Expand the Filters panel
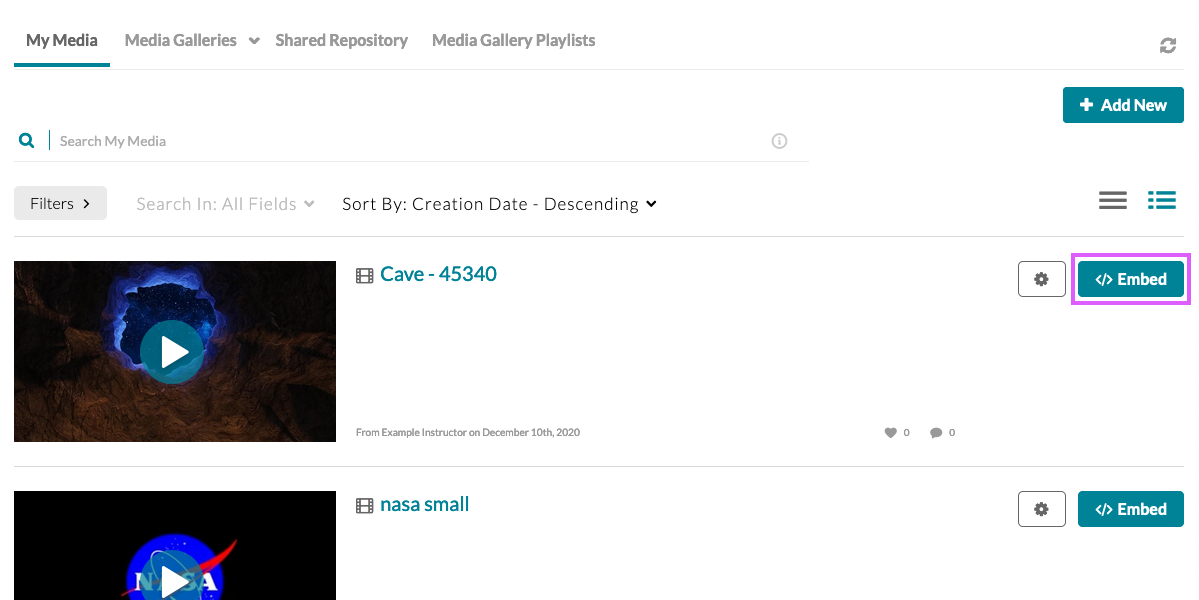Screen dimensions: 1199x600 pos(60,202)
